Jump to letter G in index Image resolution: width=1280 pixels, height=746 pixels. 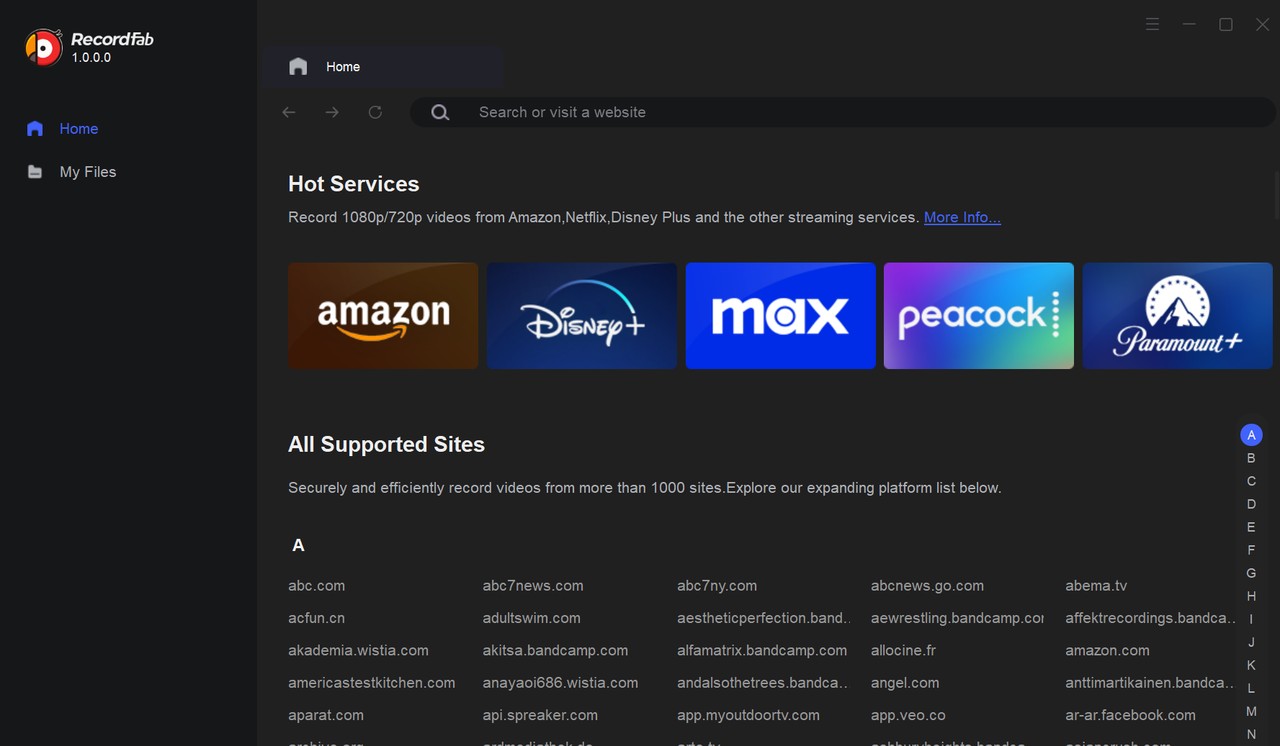[1251, 573]
